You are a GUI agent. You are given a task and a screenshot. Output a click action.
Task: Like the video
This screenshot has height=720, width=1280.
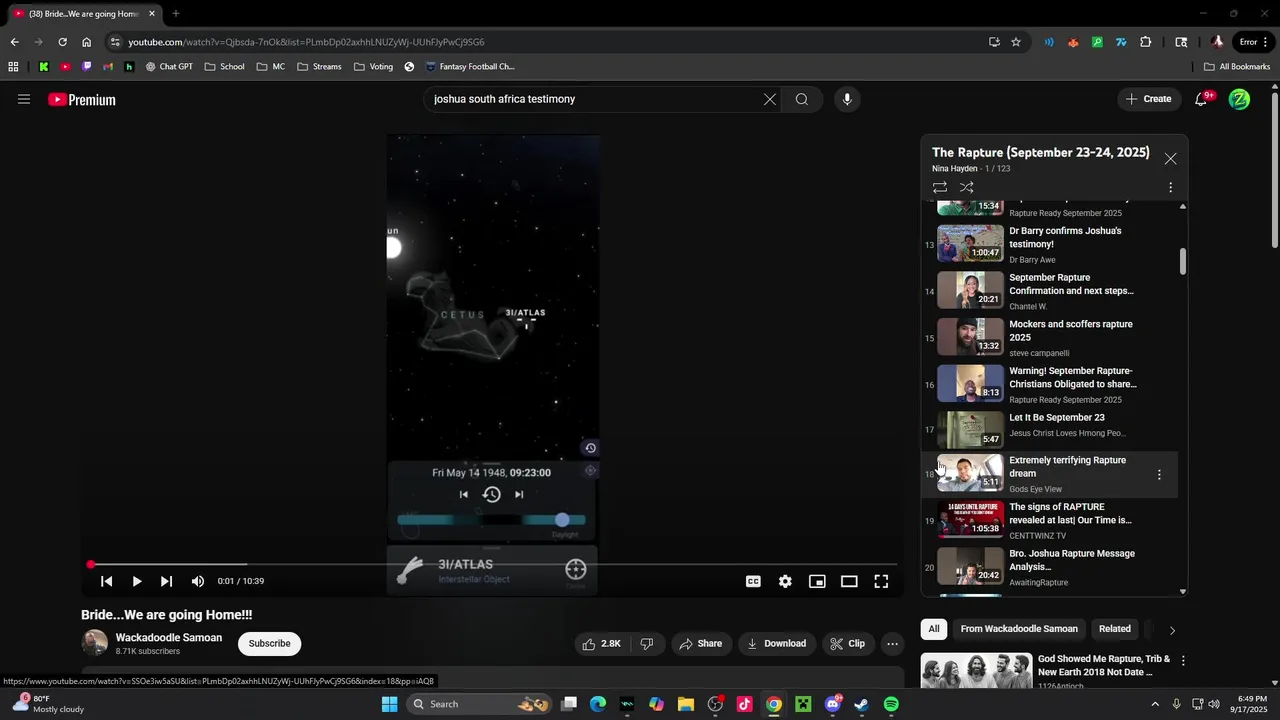(x=601, y=643)
